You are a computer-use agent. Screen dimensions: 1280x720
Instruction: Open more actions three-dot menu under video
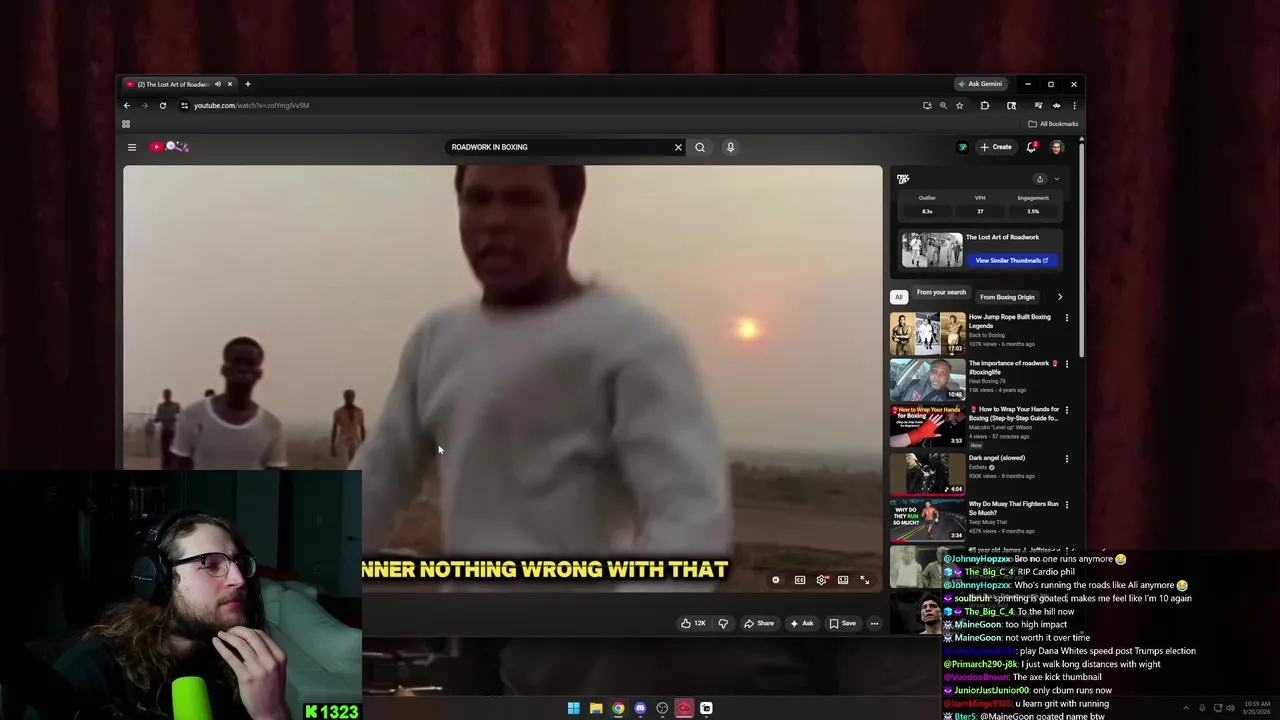(874, 623)
